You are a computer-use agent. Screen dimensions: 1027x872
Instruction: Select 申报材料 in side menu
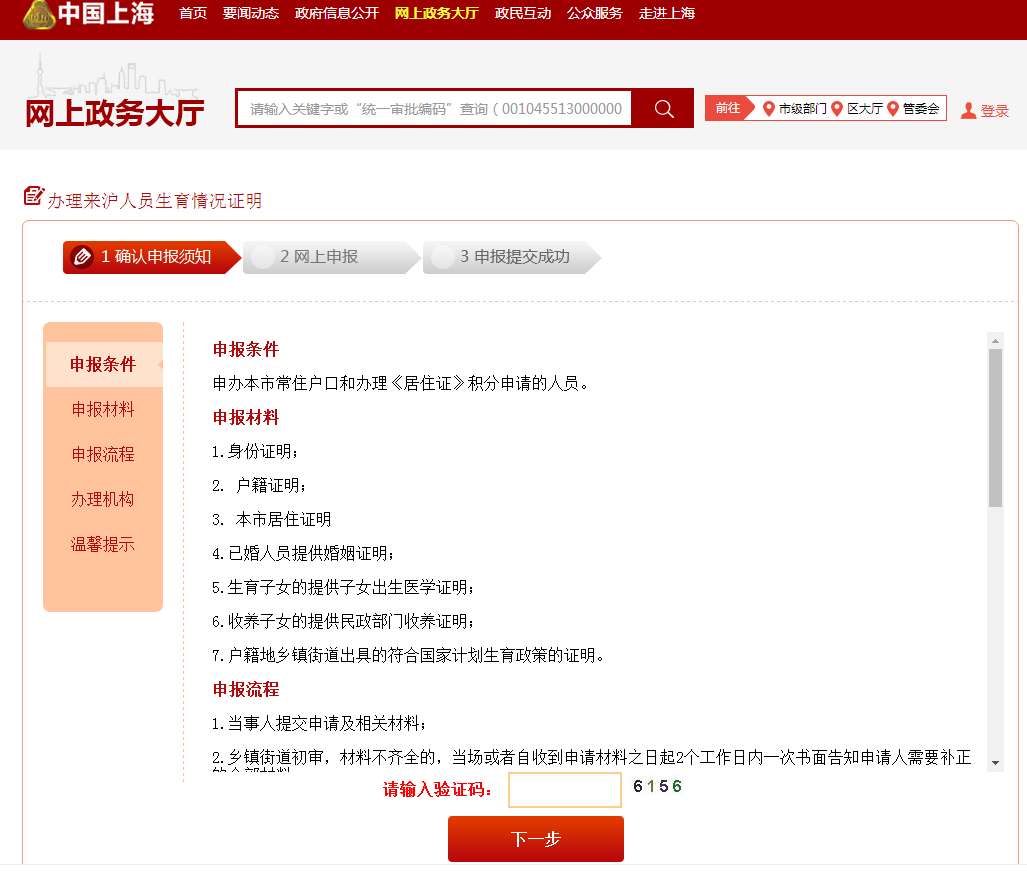(103, 409)
